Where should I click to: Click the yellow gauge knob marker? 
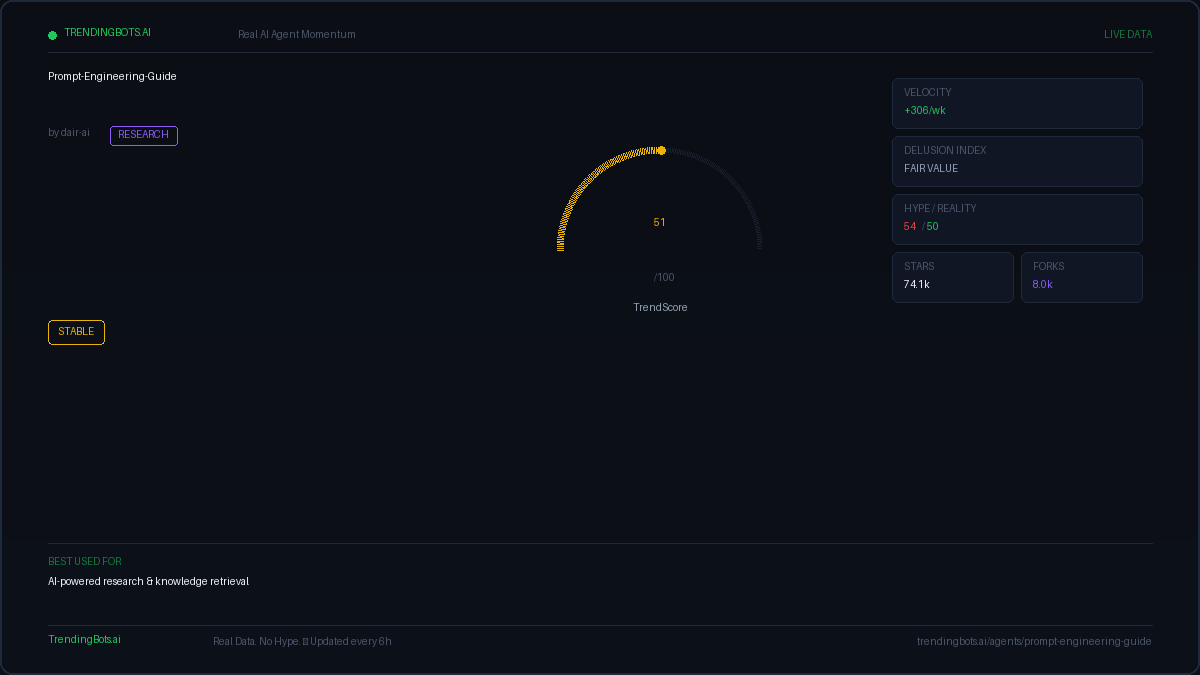click(661, 150)
